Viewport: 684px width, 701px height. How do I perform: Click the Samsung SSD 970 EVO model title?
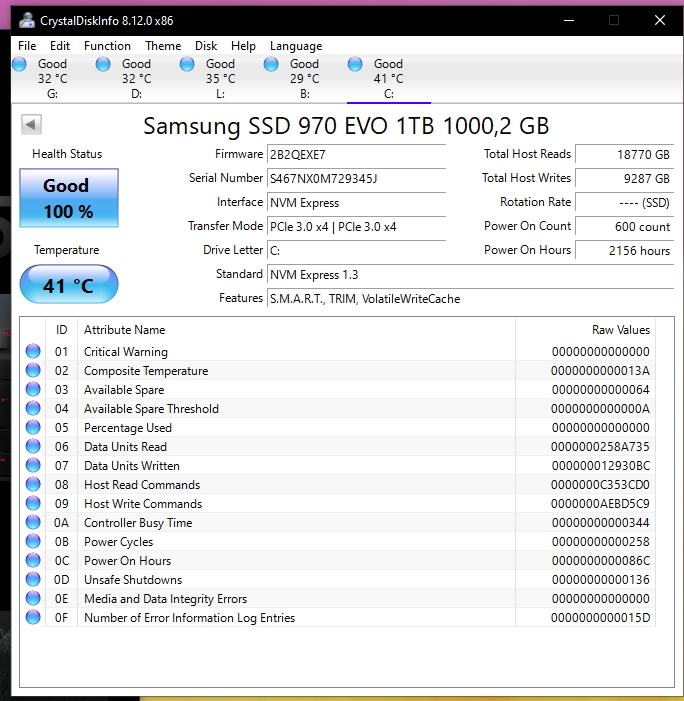pyautogui.click(x=346, y=126)
